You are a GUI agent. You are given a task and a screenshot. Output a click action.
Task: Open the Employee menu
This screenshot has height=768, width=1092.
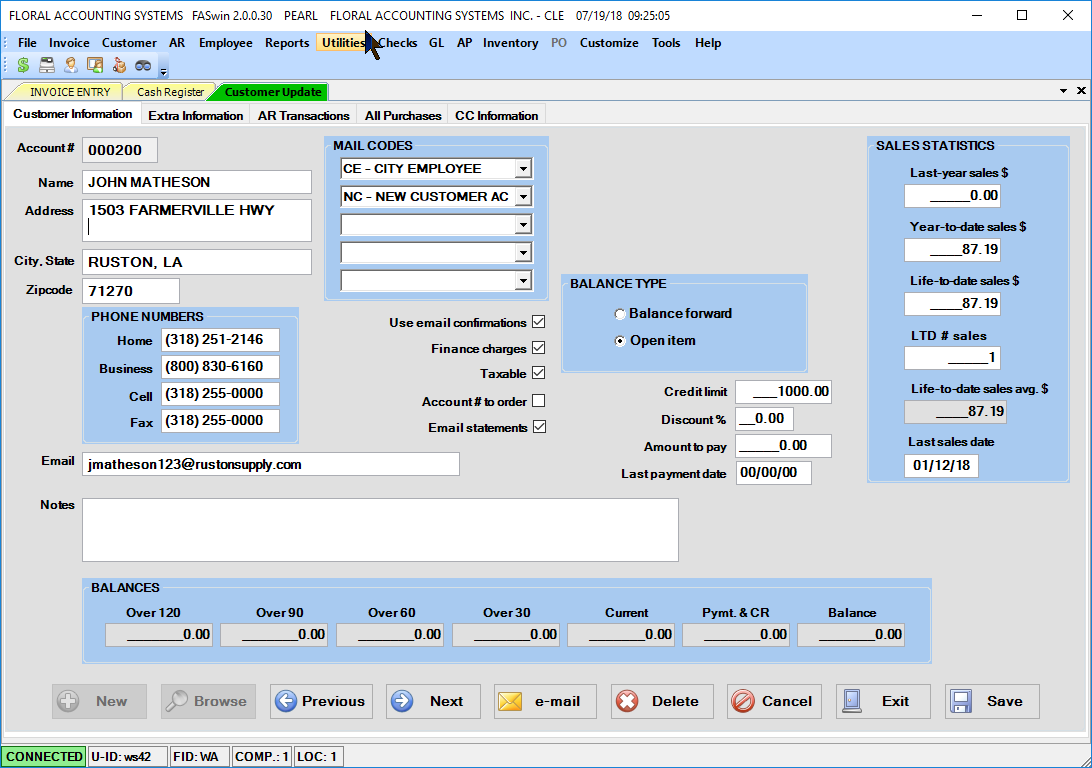pyautogui.click(x=226, y=42)
